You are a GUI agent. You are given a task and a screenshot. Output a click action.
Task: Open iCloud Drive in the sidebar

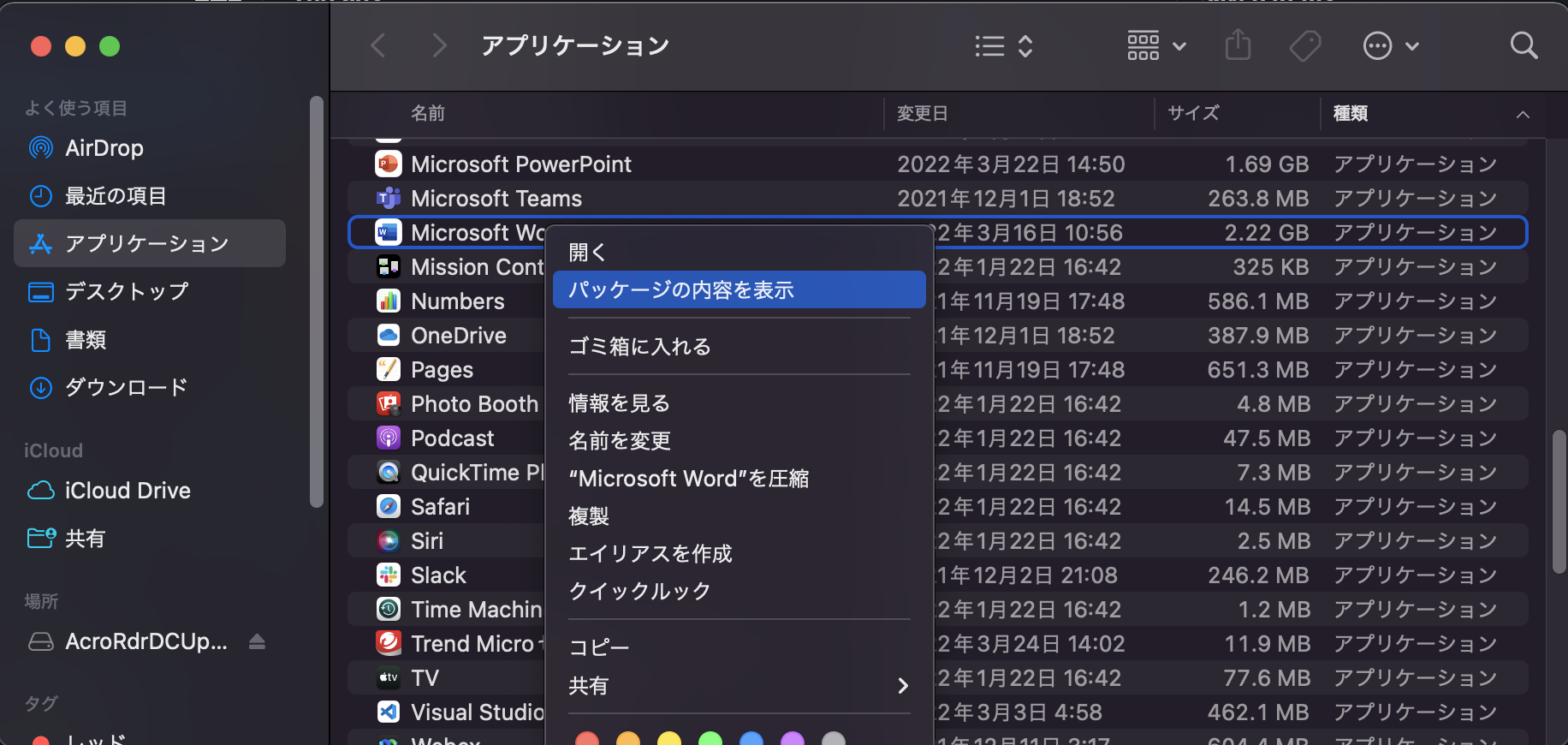pyautogui.click(x=150, y=491)
